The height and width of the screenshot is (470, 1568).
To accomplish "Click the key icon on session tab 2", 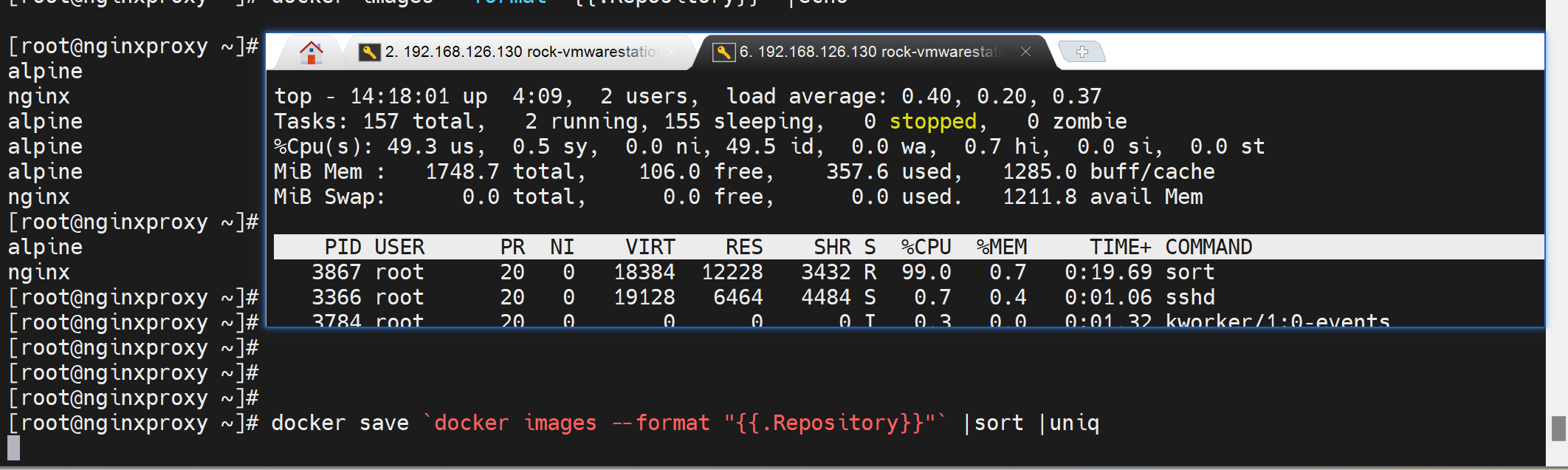I will click(x=369, y=52).
